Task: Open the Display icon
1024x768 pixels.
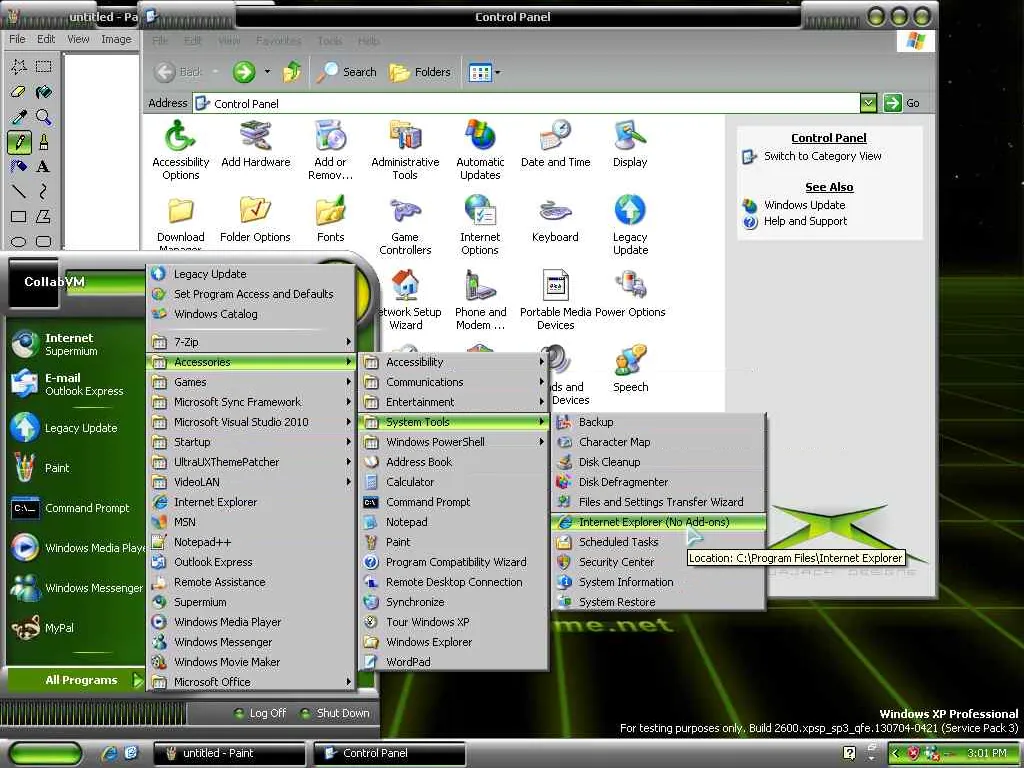Action: pyautogui.click(x=630, y=144)
